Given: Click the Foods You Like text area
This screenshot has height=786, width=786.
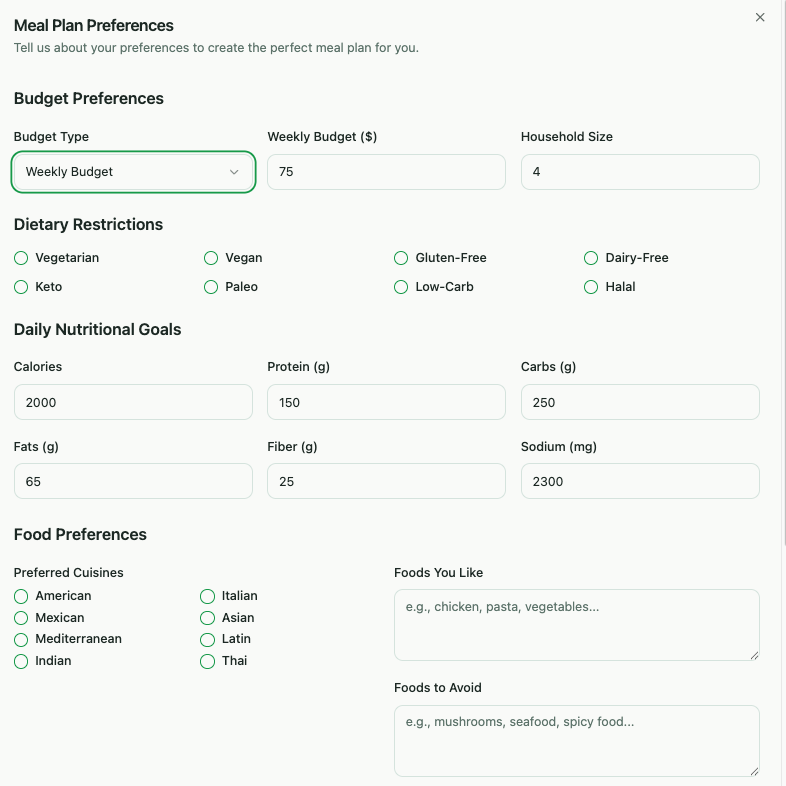Looking at the screenshot, I should coord(576,625).
